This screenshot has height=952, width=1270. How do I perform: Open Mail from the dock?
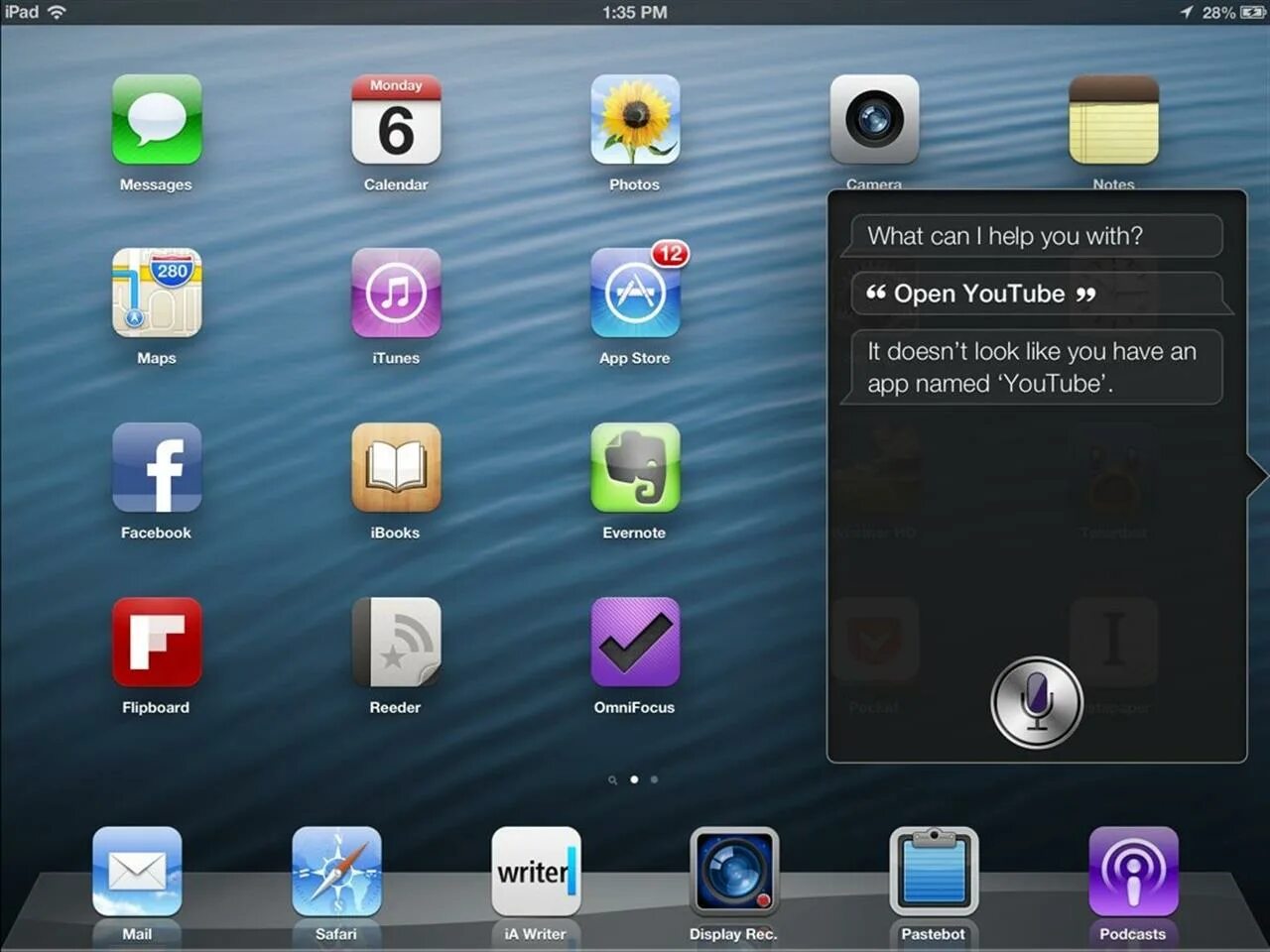(x=137, y=872)
